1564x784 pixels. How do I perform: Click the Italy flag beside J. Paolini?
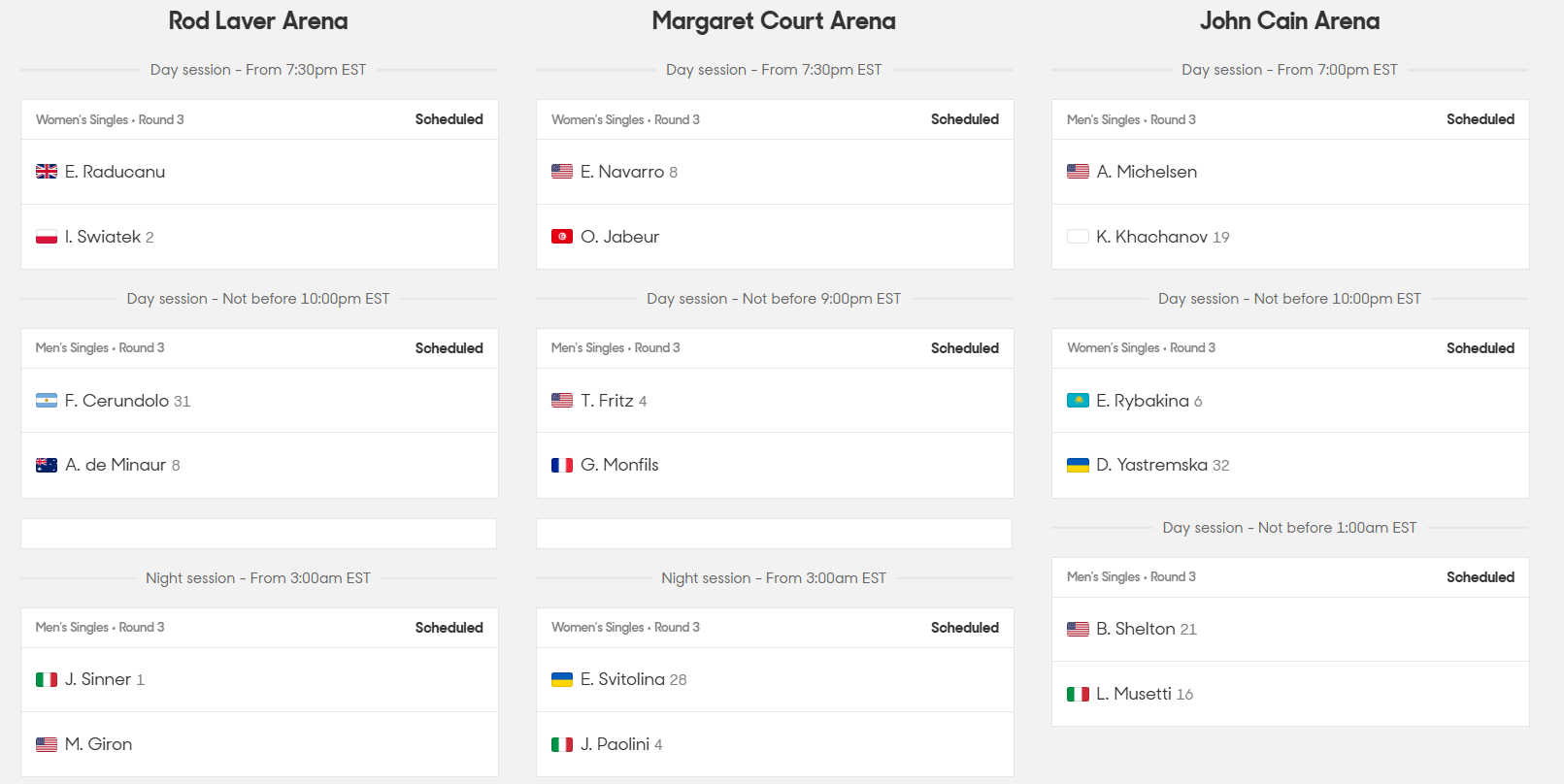click(x=562, y=744)
